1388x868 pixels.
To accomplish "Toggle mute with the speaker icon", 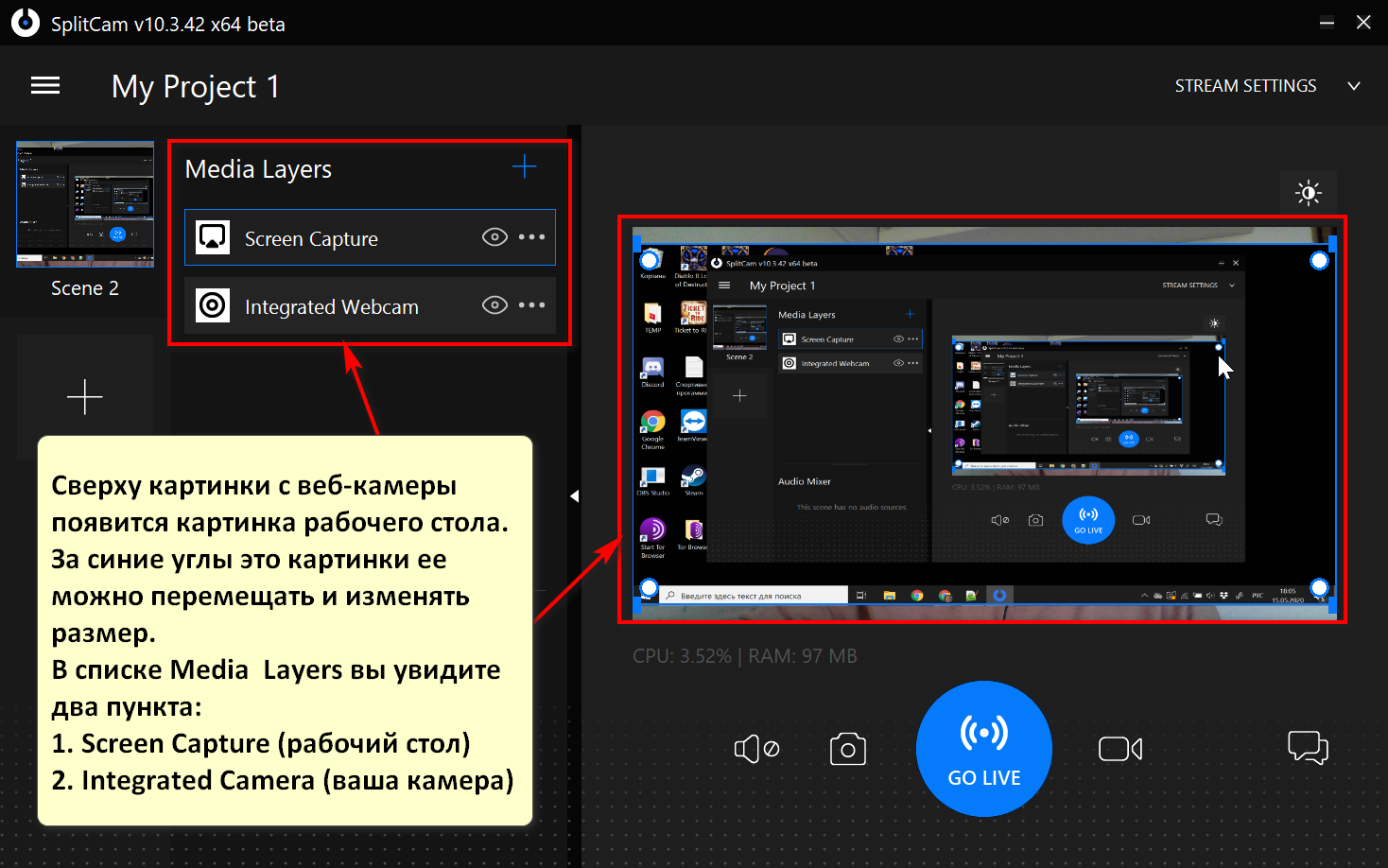I will click(x=756, y=750).
